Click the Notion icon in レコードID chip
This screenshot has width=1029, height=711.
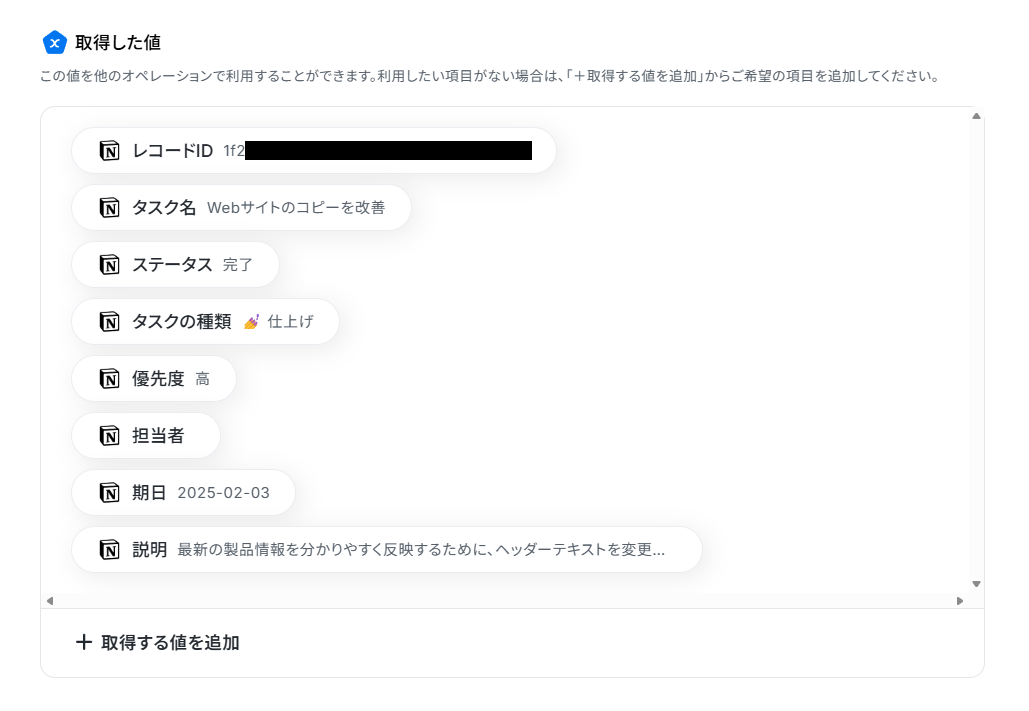(x=110, y=151)
